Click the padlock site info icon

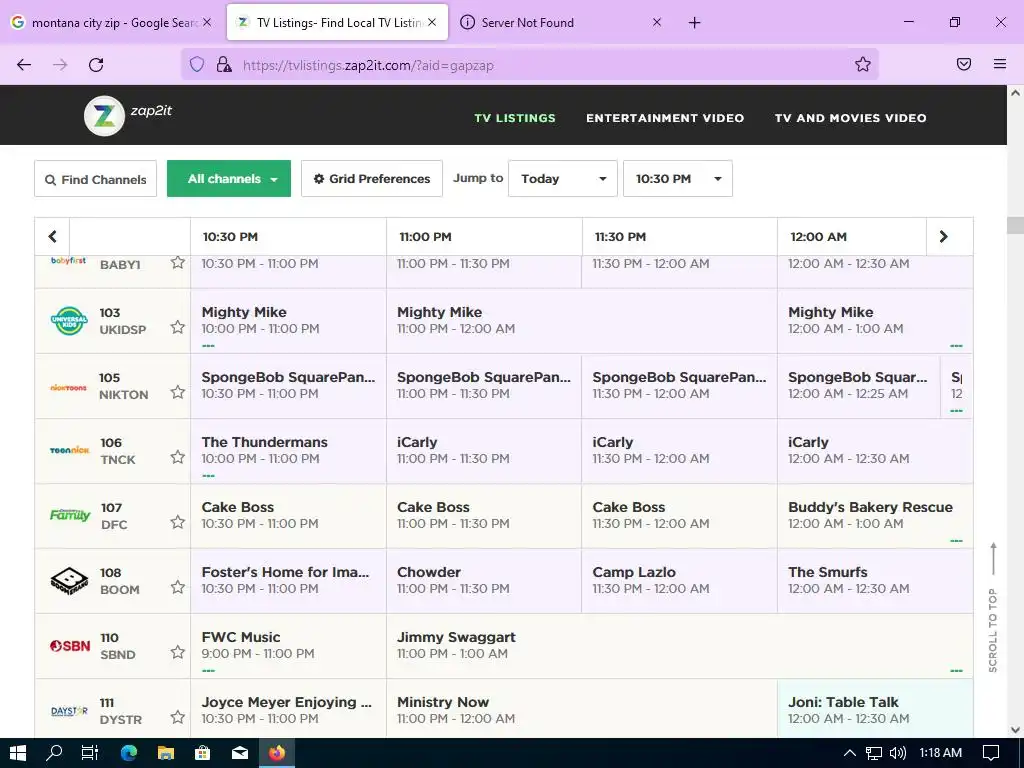(224, 65)
